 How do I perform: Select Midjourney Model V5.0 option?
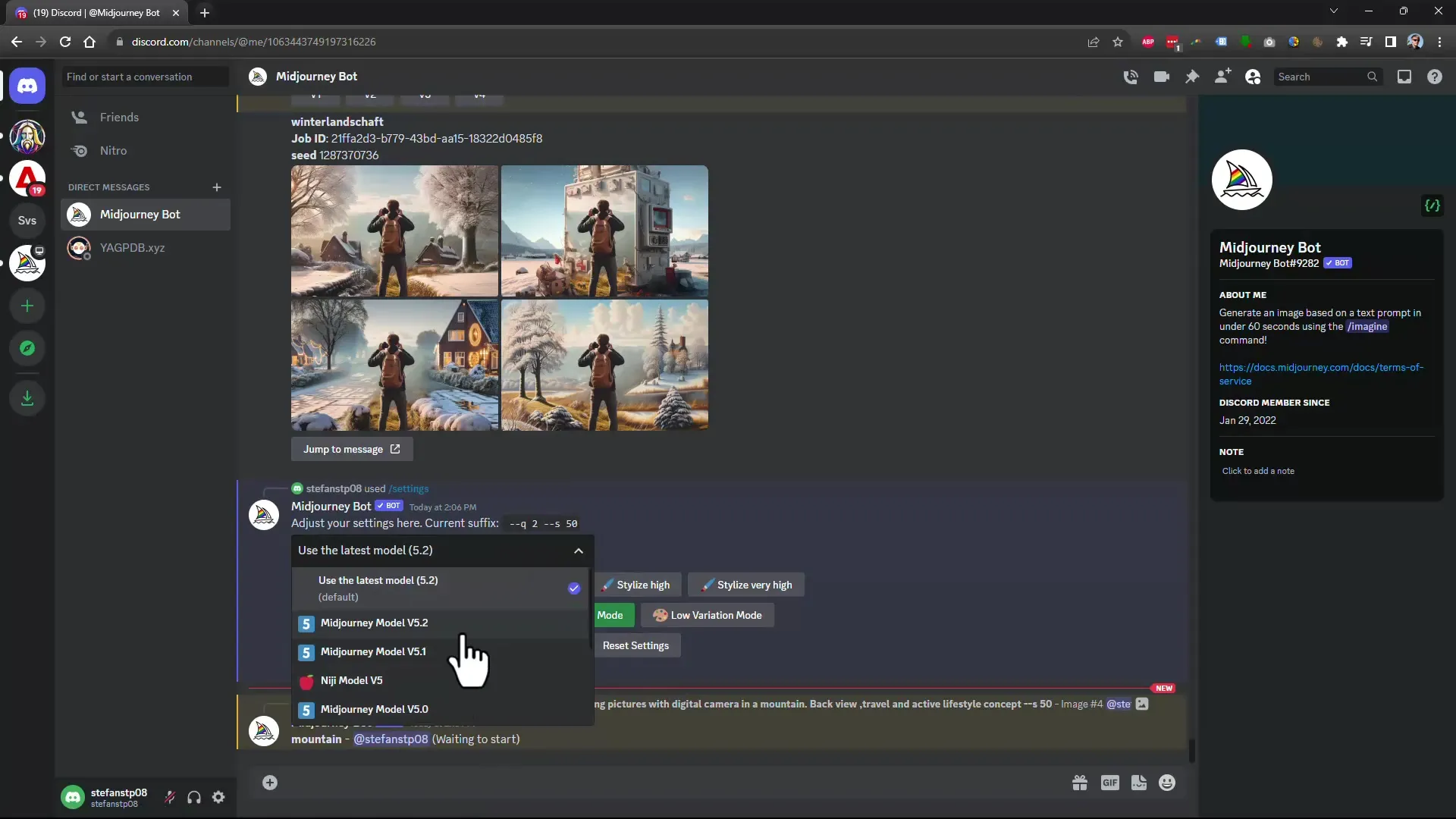[x=374, y=708]
